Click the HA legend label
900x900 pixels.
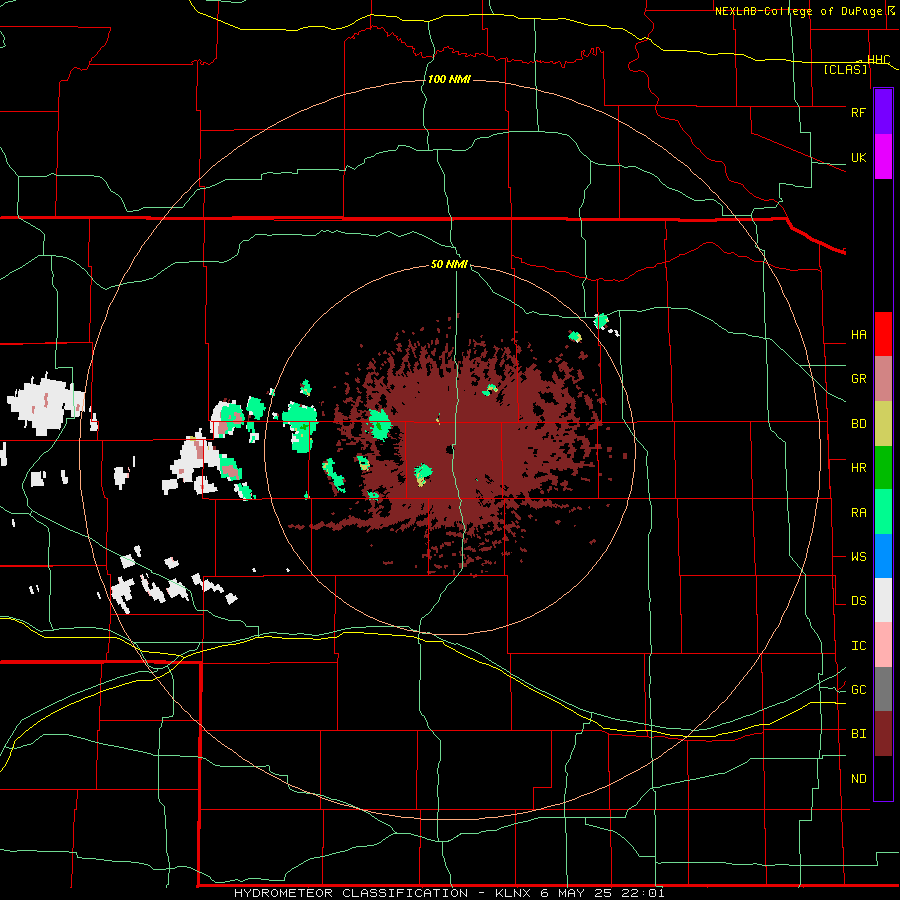(x=858, y=335)
